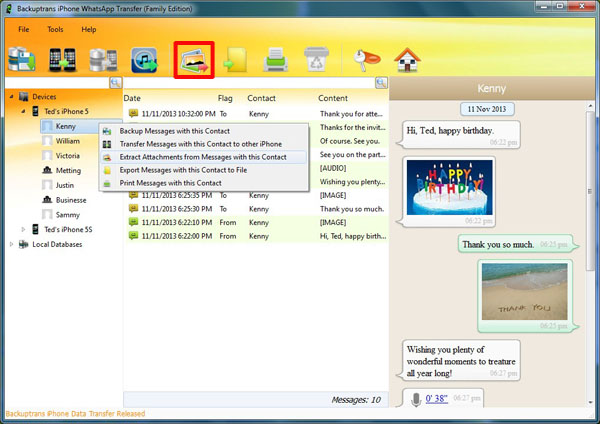The width and height of the screenshot is (600, 424).
Task: Select the 6:22:10 PM [IMAGE] message row
Action: pyautogui.click(x=256, y=222)
